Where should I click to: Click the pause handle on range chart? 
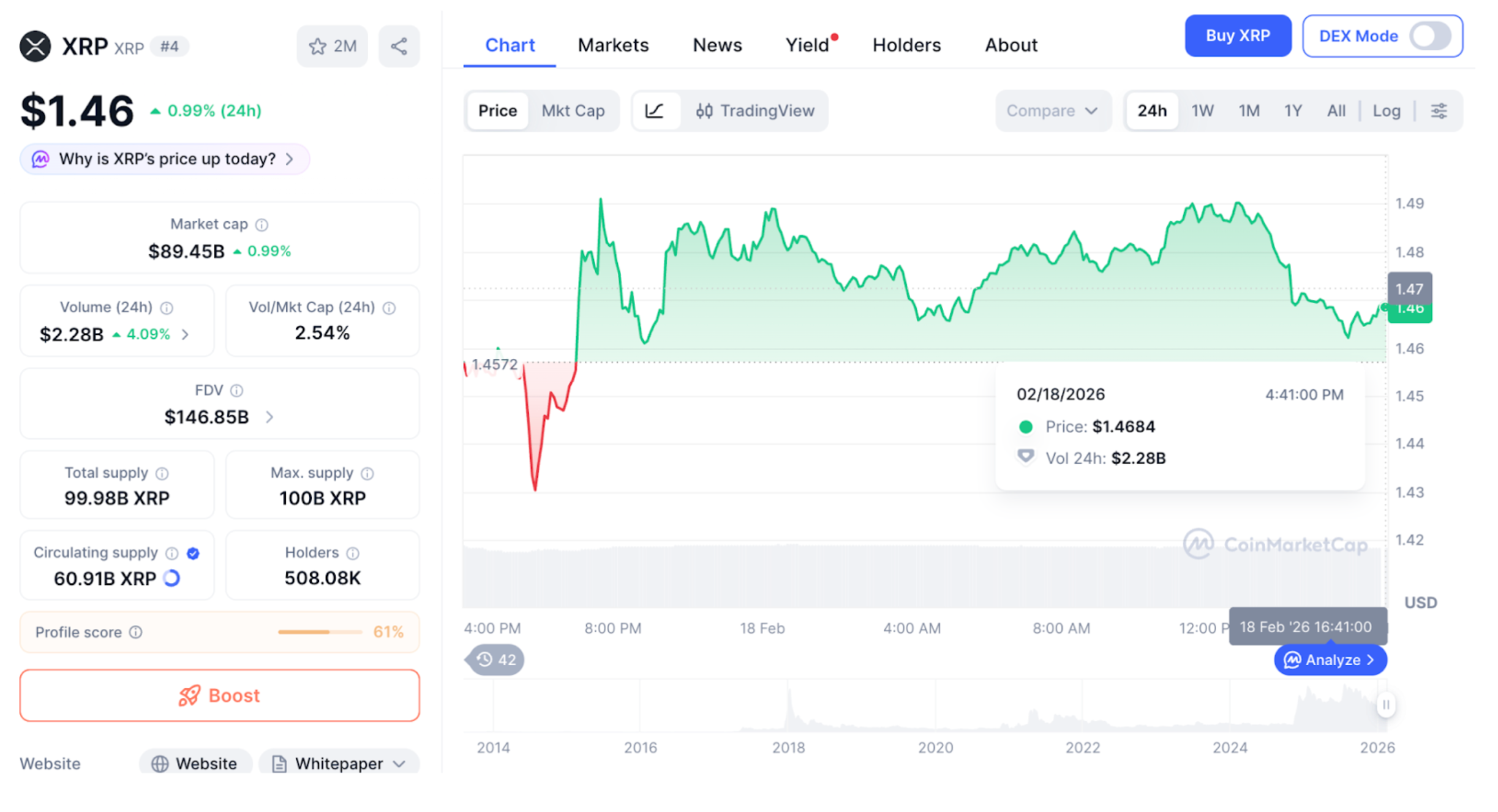[1386, 705]
